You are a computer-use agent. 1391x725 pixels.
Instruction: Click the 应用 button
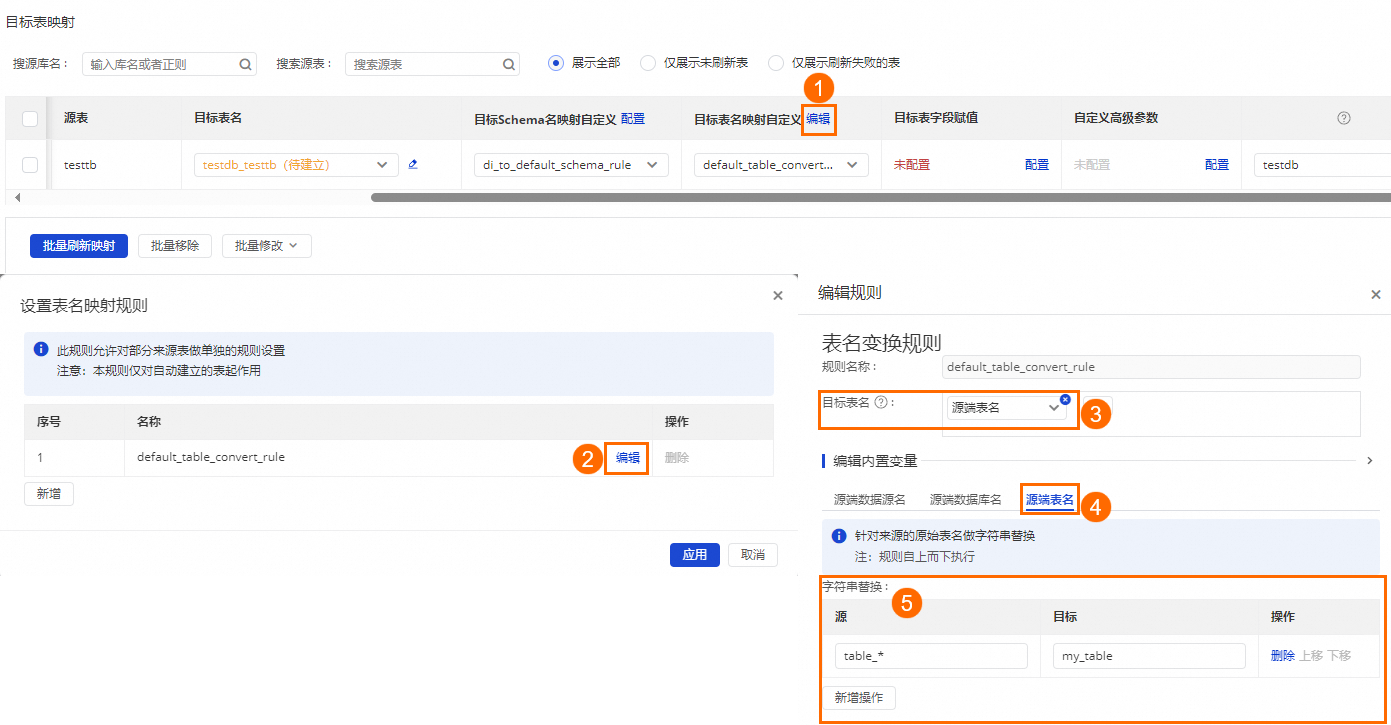click(x=695, y=555)
